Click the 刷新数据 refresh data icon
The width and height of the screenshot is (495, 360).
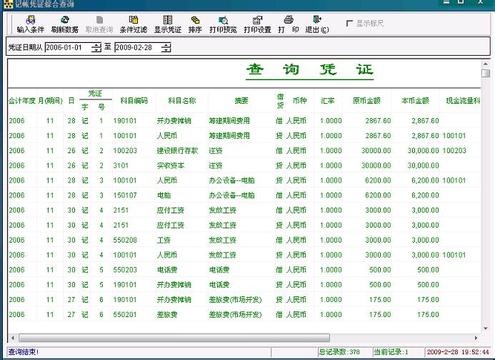click(65, 24)
